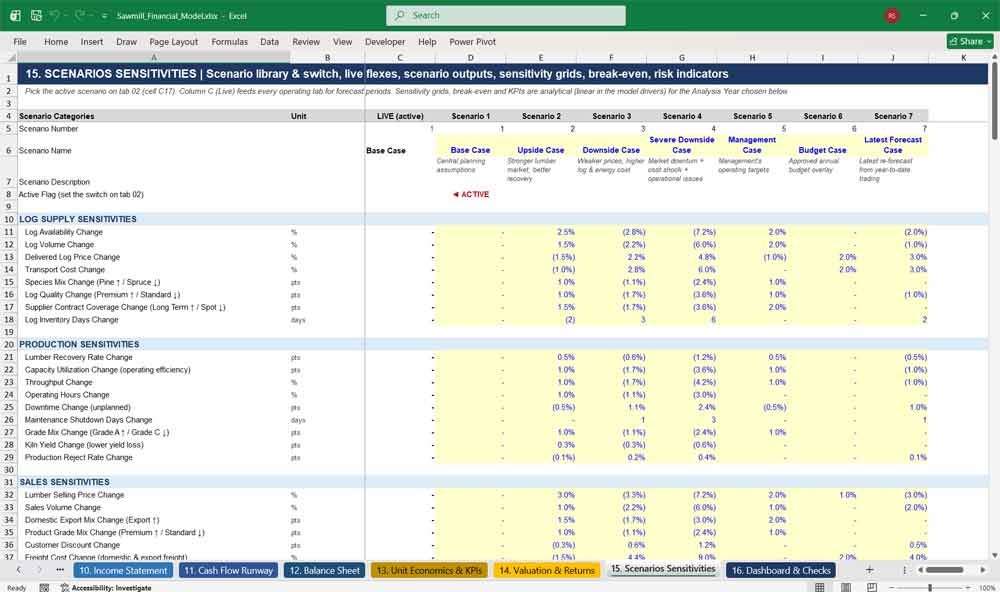Switch to 10. Income Statement sheet tab

[x=123, y=570]
